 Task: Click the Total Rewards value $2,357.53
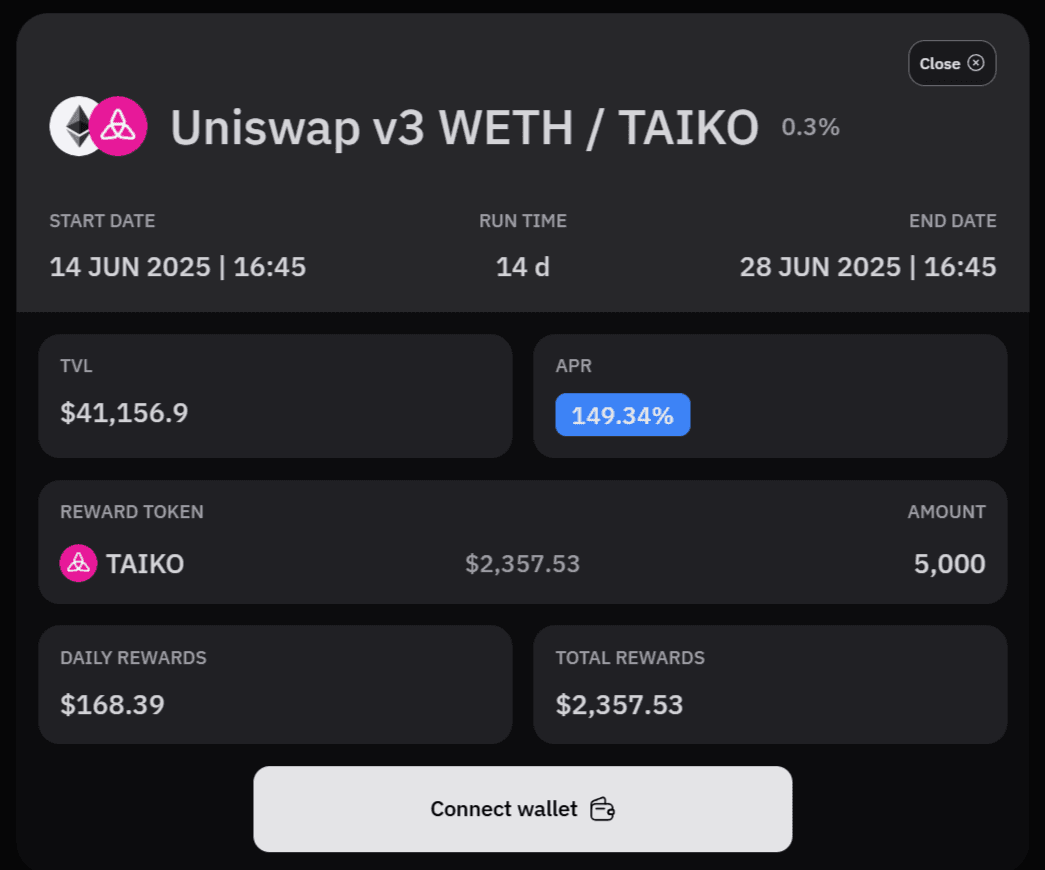click(x=619, y=705)
